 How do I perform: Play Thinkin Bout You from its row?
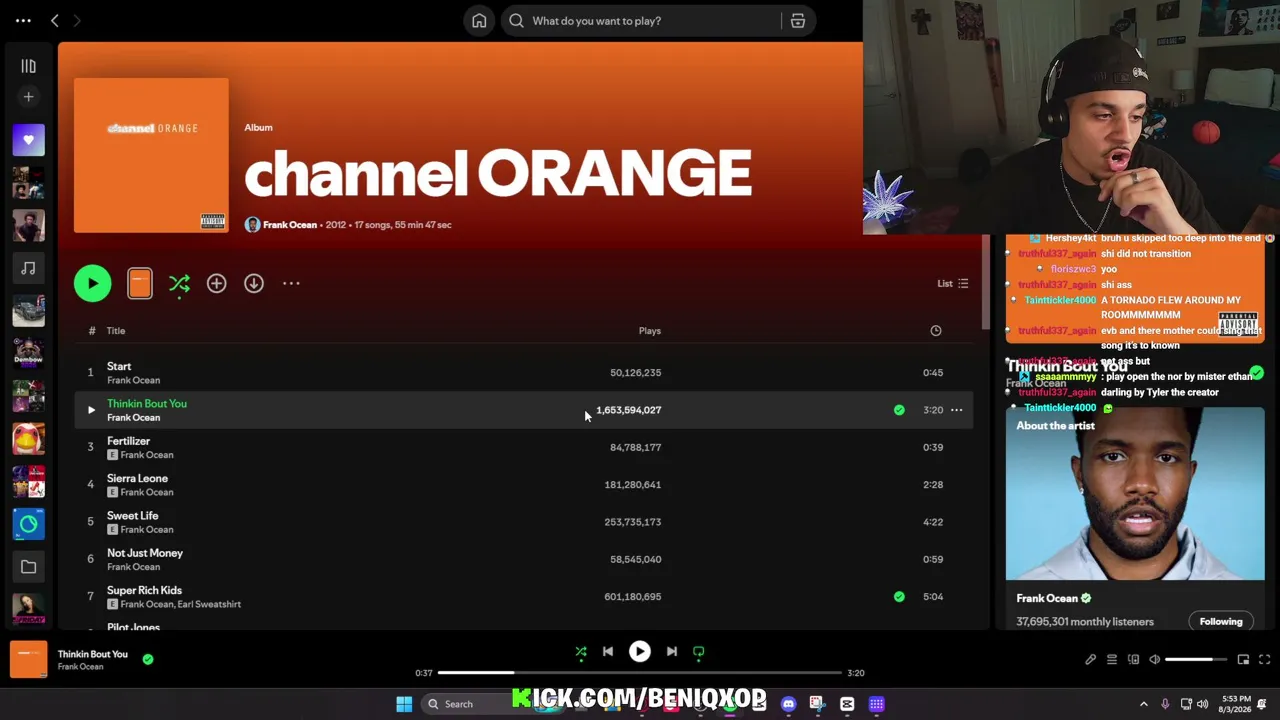click(91, 410)
